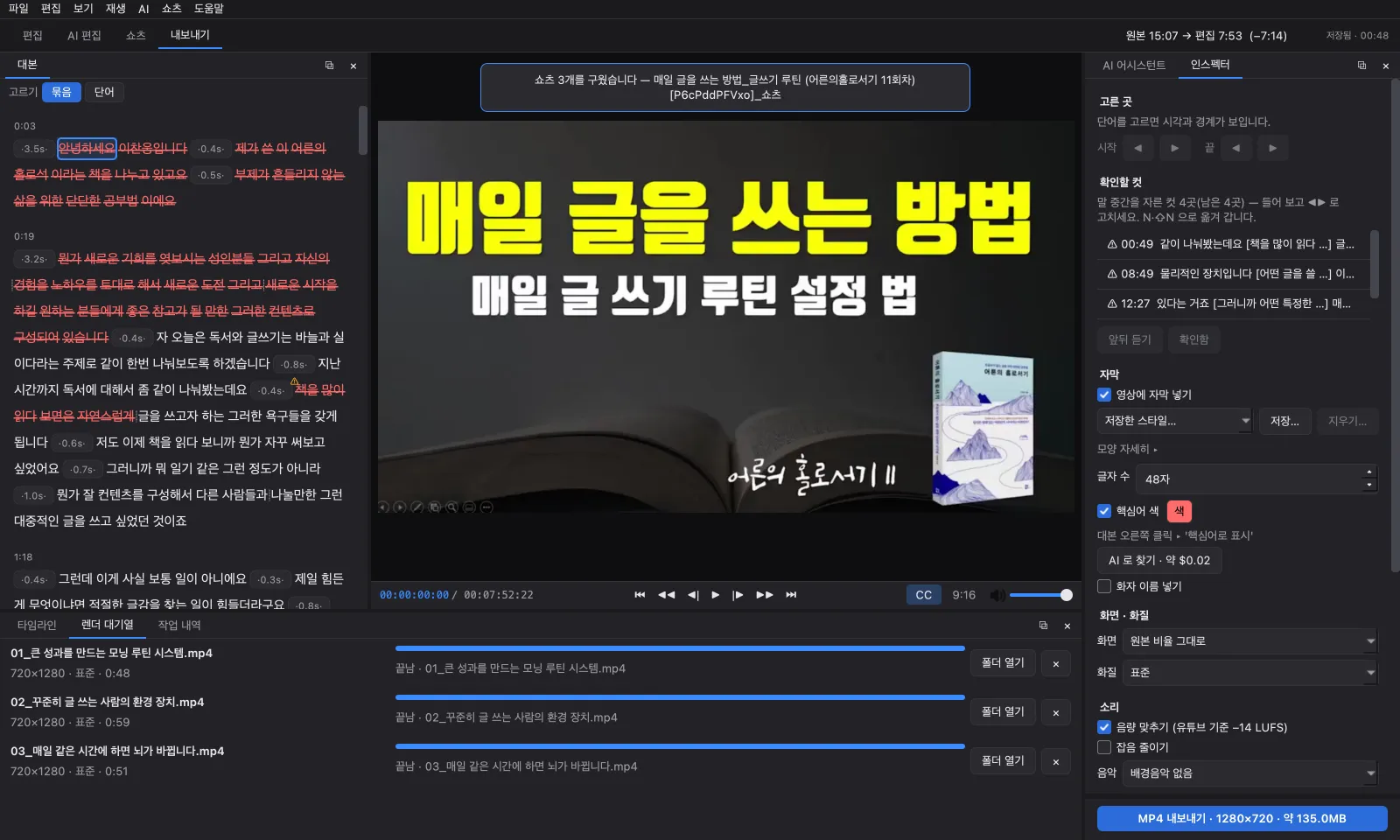The width and height of the screenshot is (1400, 840).
Task: Fast forward with double-right arrows
Action: [765, 595]
